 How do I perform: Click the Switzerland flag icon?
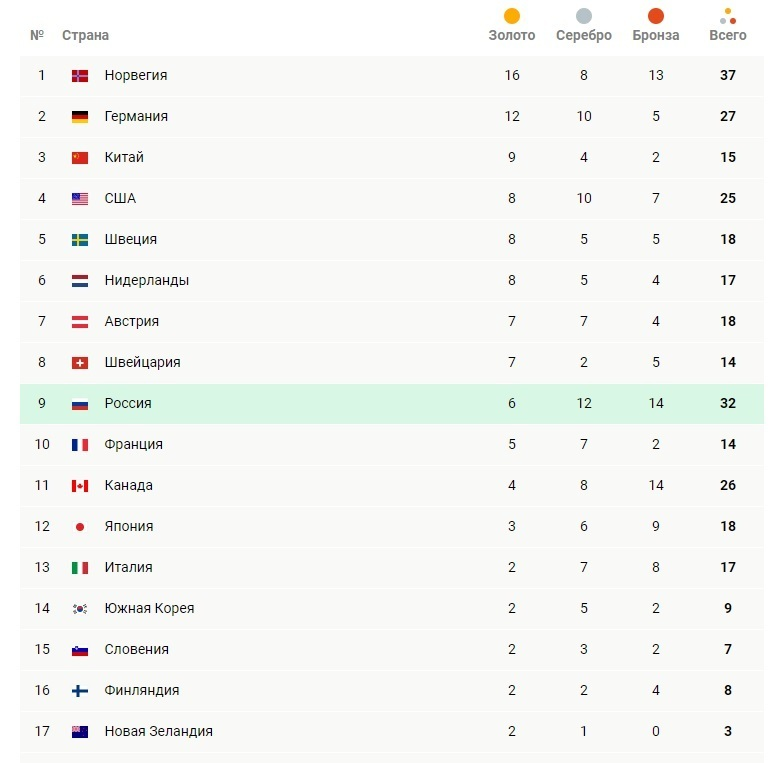(x=80, y=363)
